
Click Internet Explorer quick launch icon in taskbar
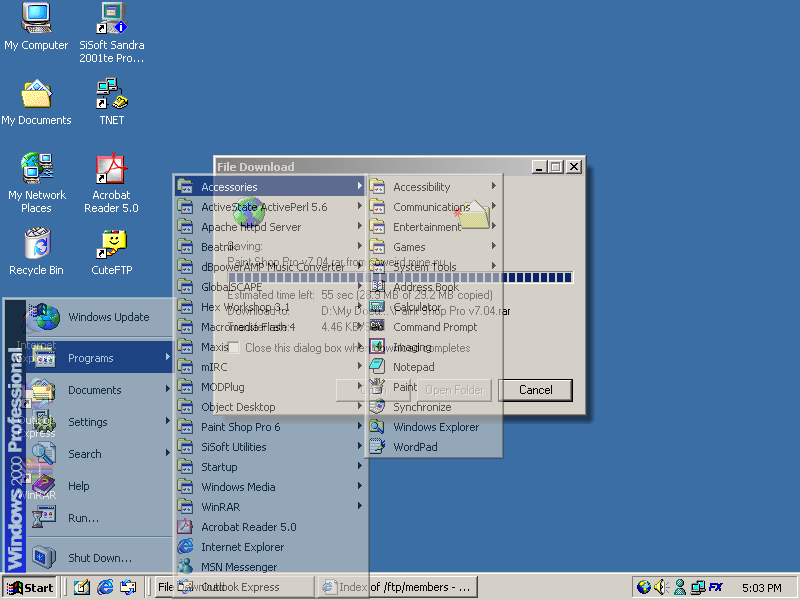coord(105,587)
